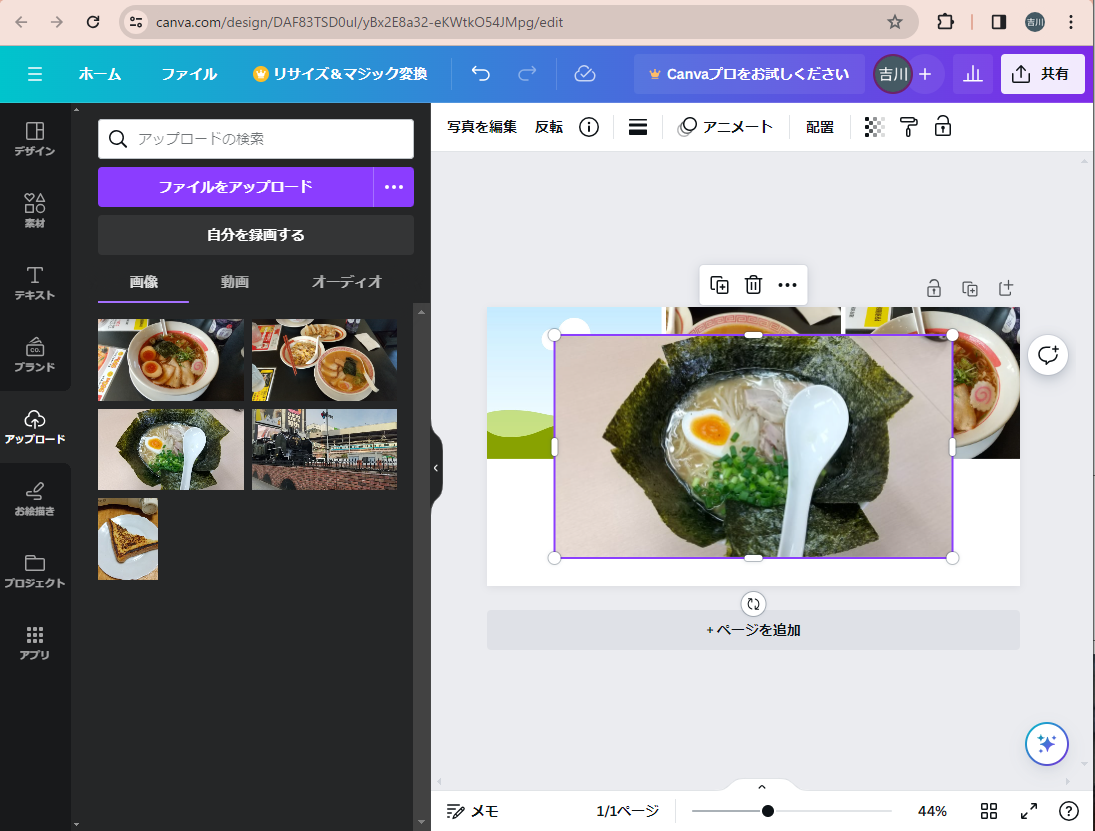Expand the page thumbnails chevron at bottom
This screenshot has height=831, width=1095.
point(761,787)
